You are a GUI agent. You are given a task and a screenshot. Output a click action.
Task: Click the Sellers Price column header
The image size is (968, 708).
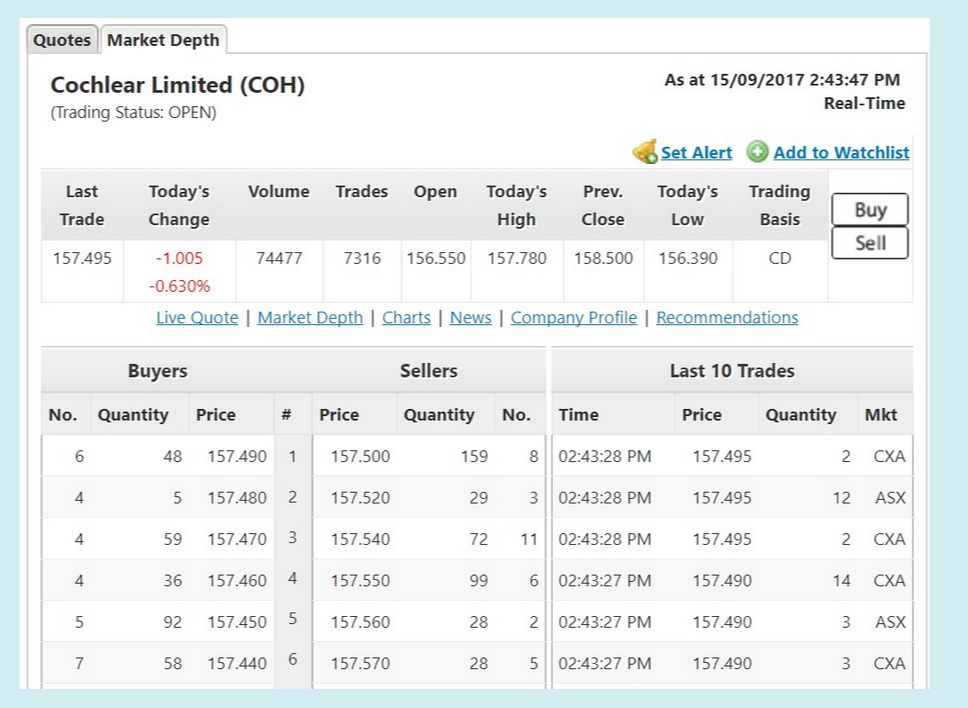(339, 415)
